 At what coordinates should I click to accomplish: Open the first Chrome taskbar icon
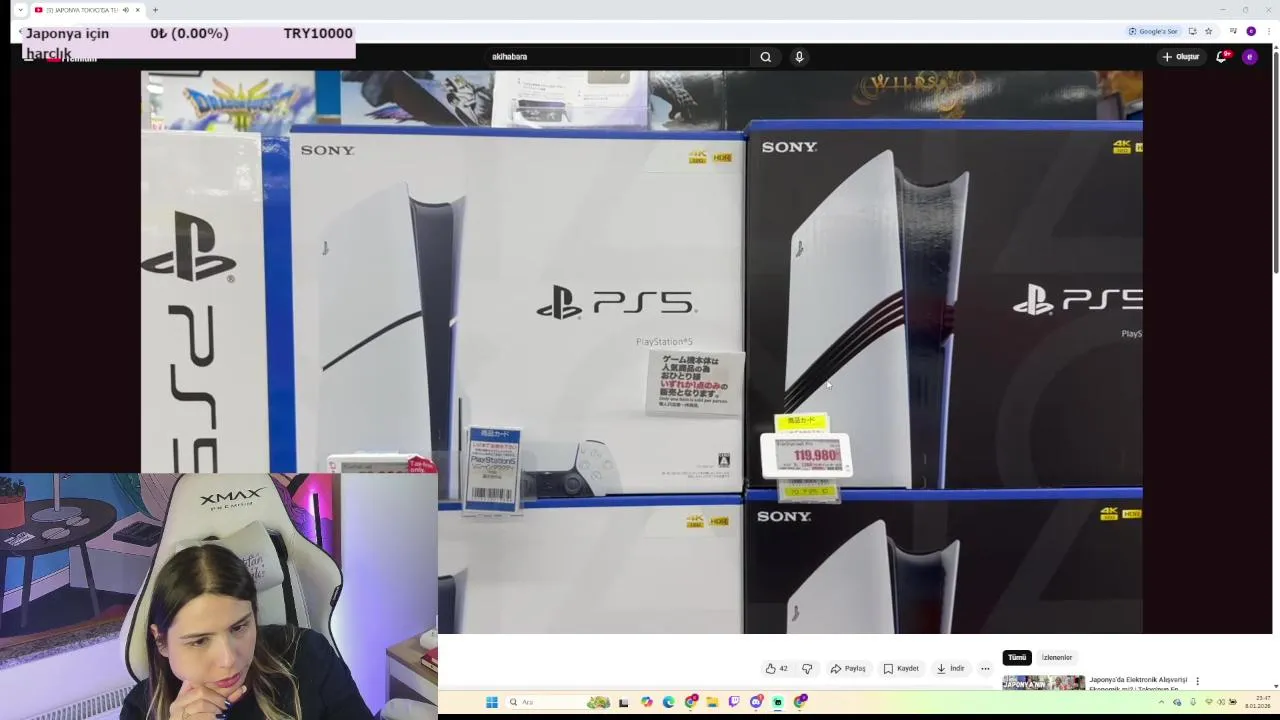(690, 702)
